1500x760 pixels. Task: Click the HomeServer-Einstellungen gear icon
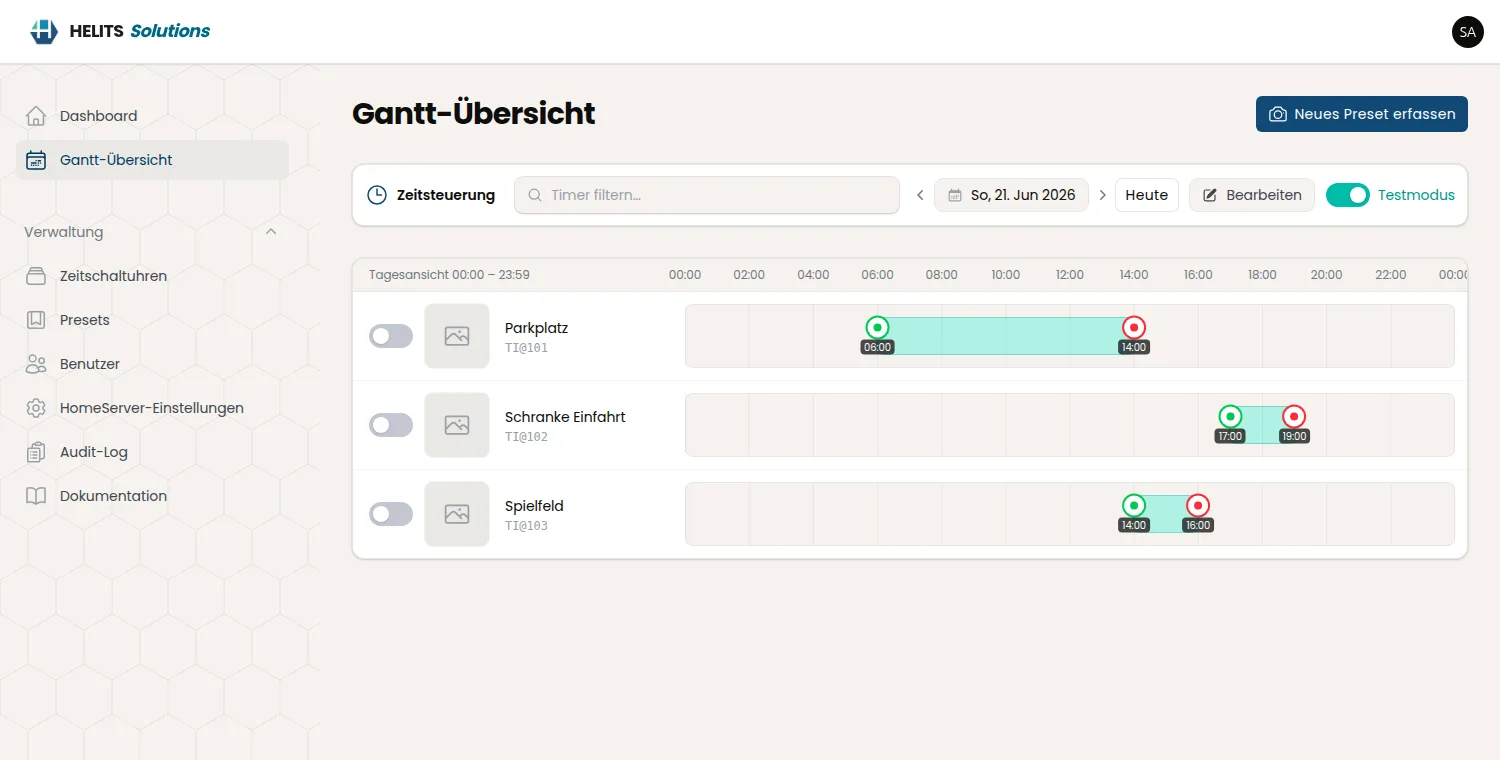(x=36, y=408)
